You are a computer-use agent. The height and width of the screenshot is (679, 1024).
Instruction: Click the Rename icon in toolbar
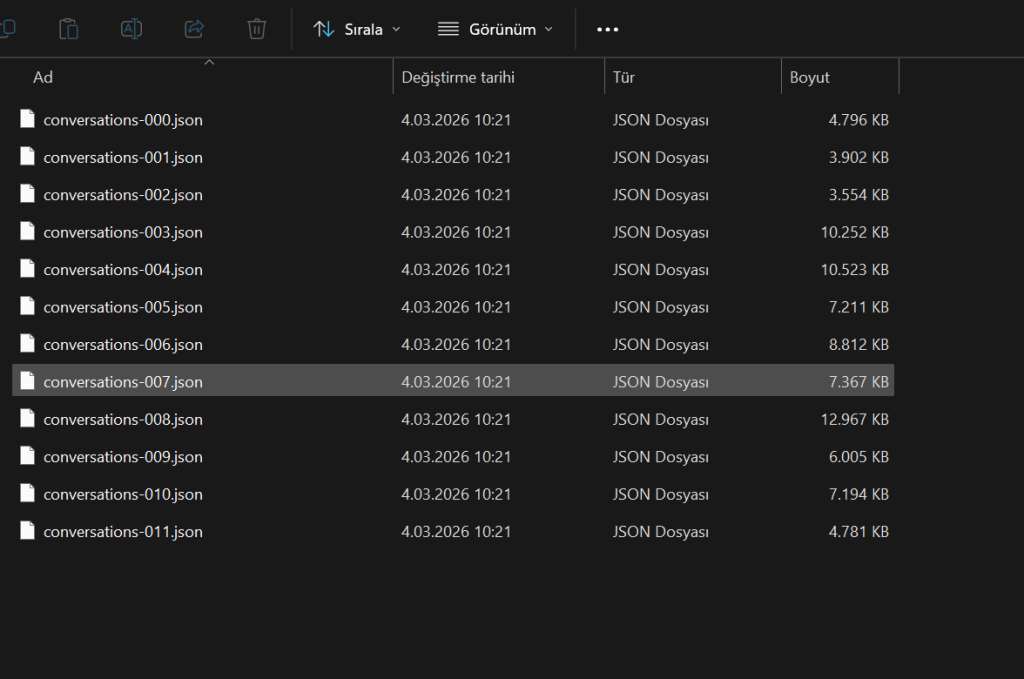click(131, 29)
